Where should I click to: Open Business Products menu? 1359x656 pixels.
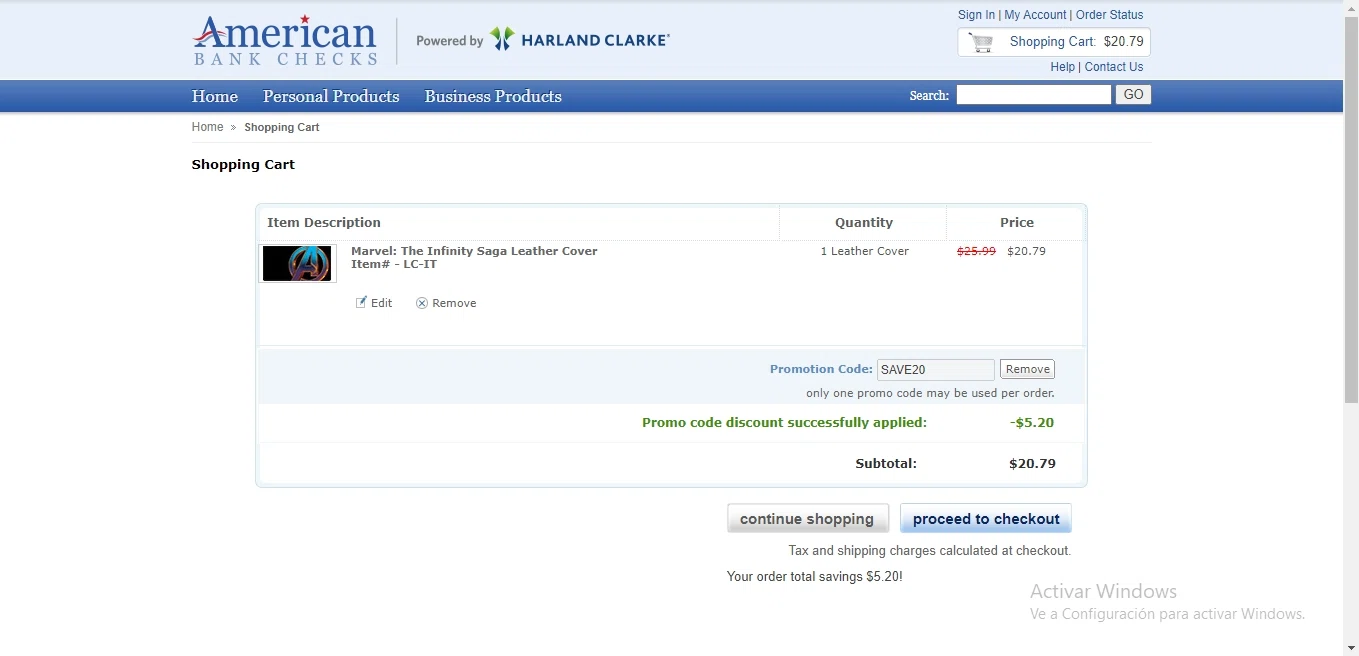pos(493,96)
